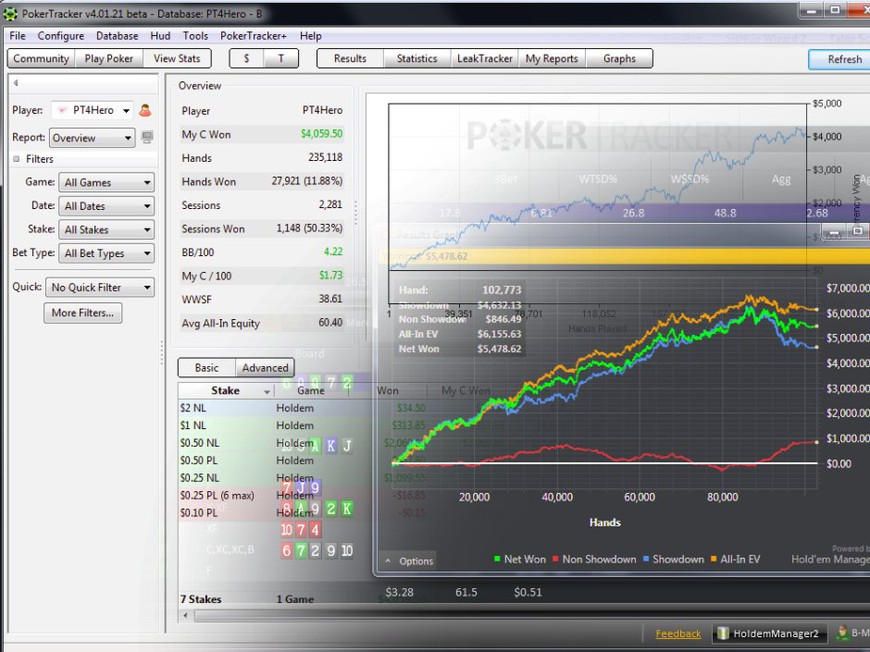Open the My Reports tab
The image size is (870, 652).
click(552, 58)
